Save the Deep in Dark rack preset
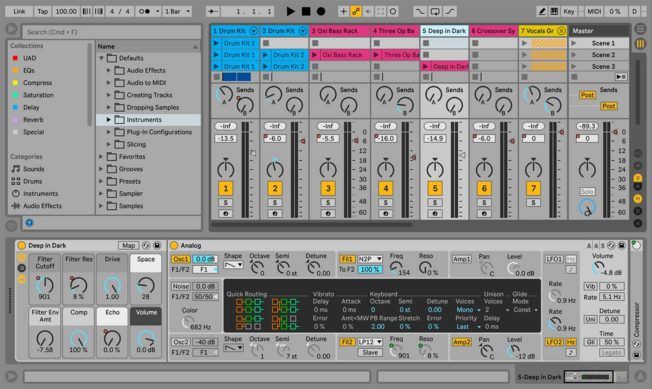This screenshot has width=652, height=389. pyautogui.click(x=157, y=245)
